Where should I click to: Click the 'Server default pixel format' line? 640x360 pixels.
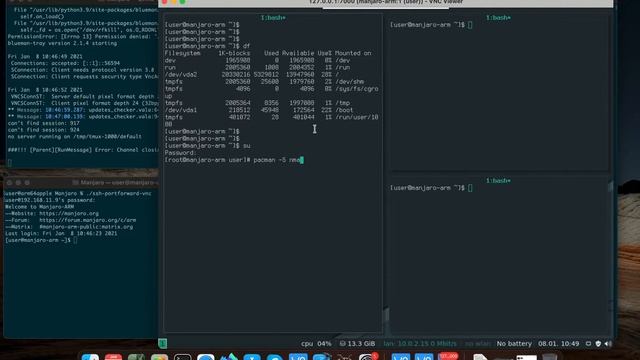click(x=84, y=96)
